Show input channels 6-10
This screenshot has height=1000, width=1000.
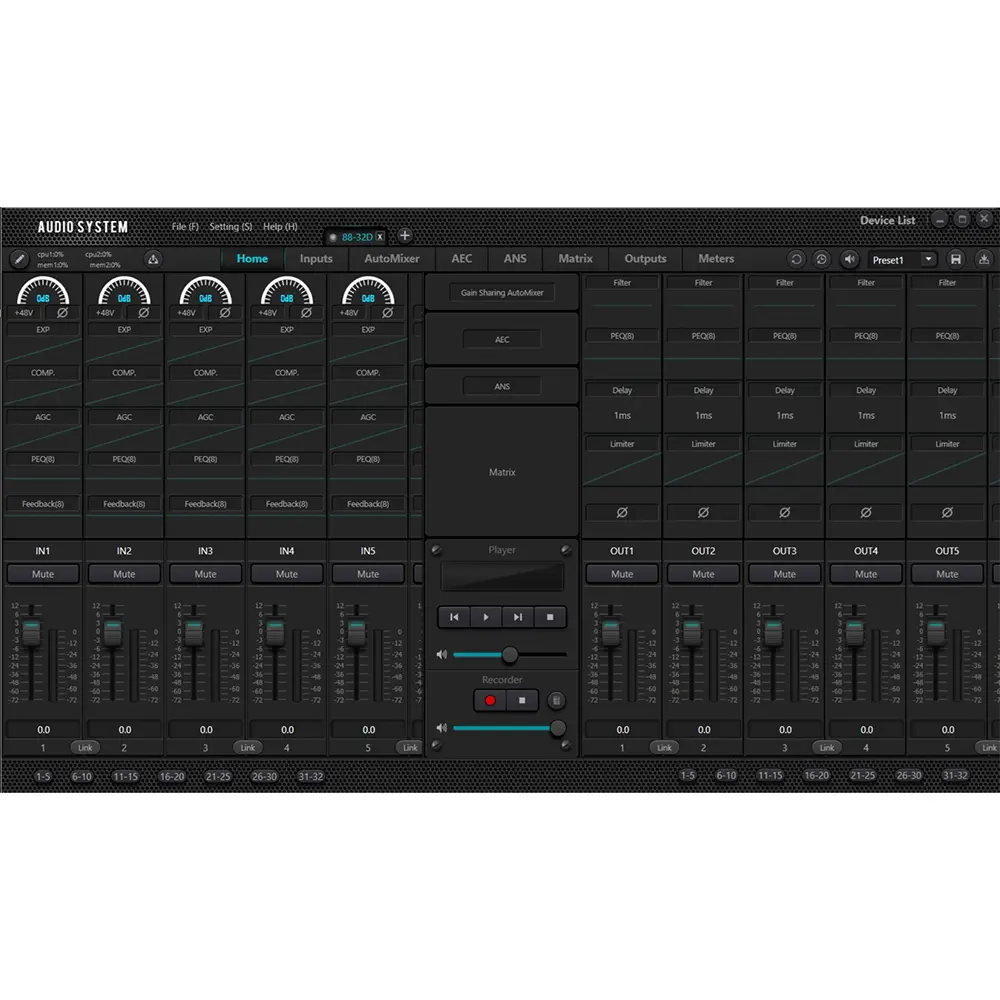tap(82, 776)
